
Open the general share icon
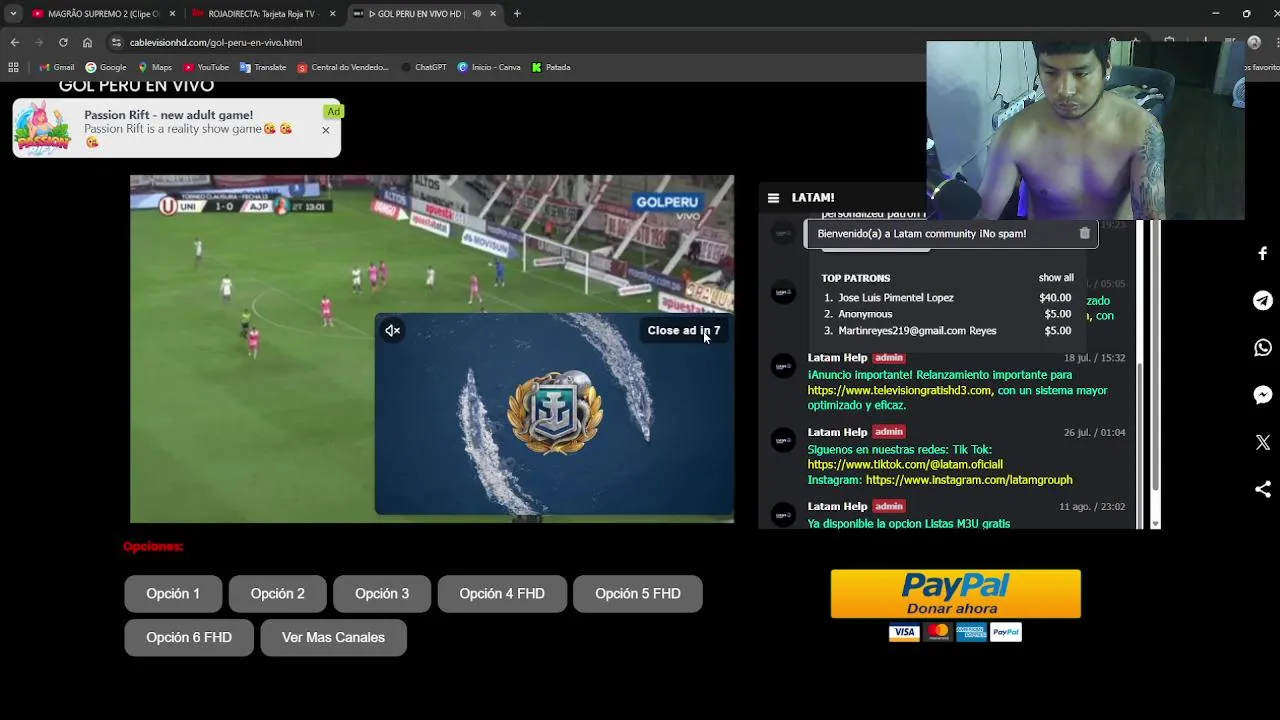pos(1263,489)
